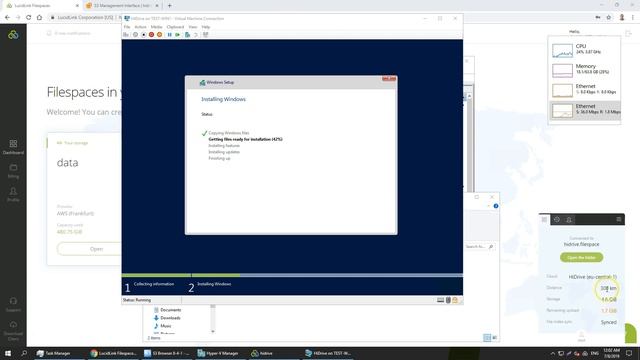Click the red Shut Down VM toolbar icon
The image size is (640, 360).
pyautogui.click(x=151, y=35)
